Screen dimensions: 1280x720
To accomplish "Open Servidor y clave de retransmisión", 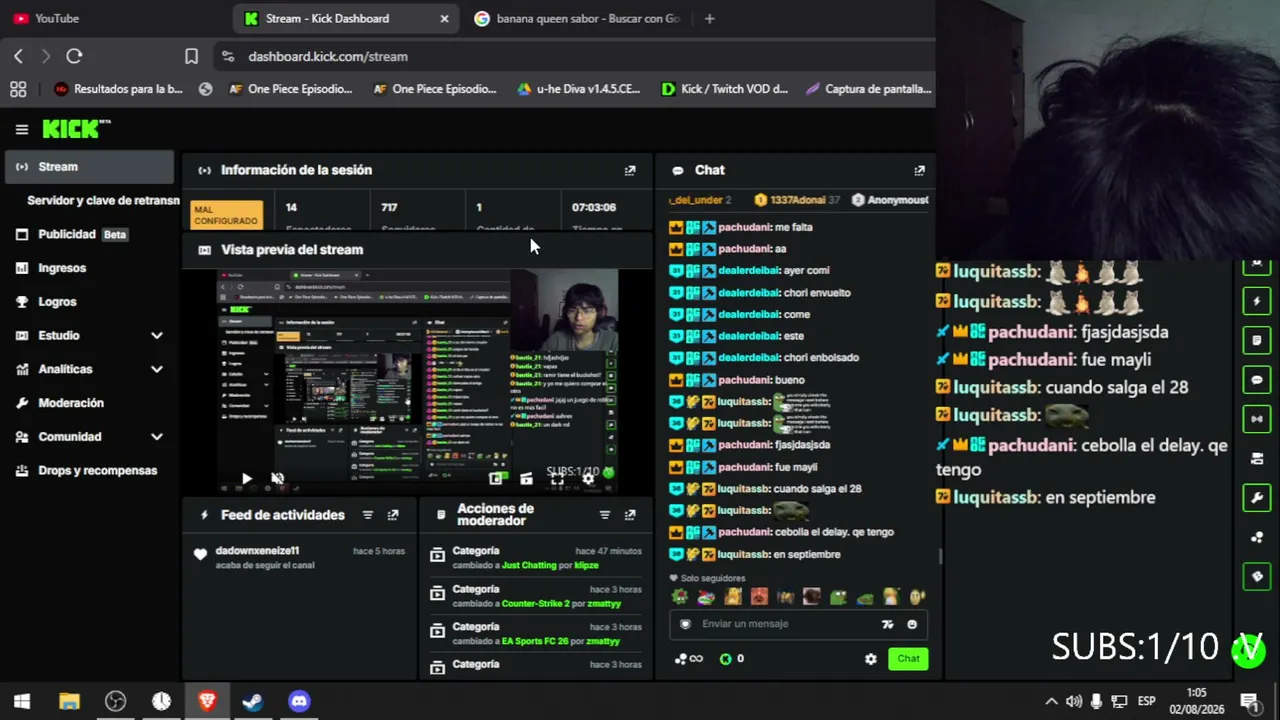I will tap(103, 201).
